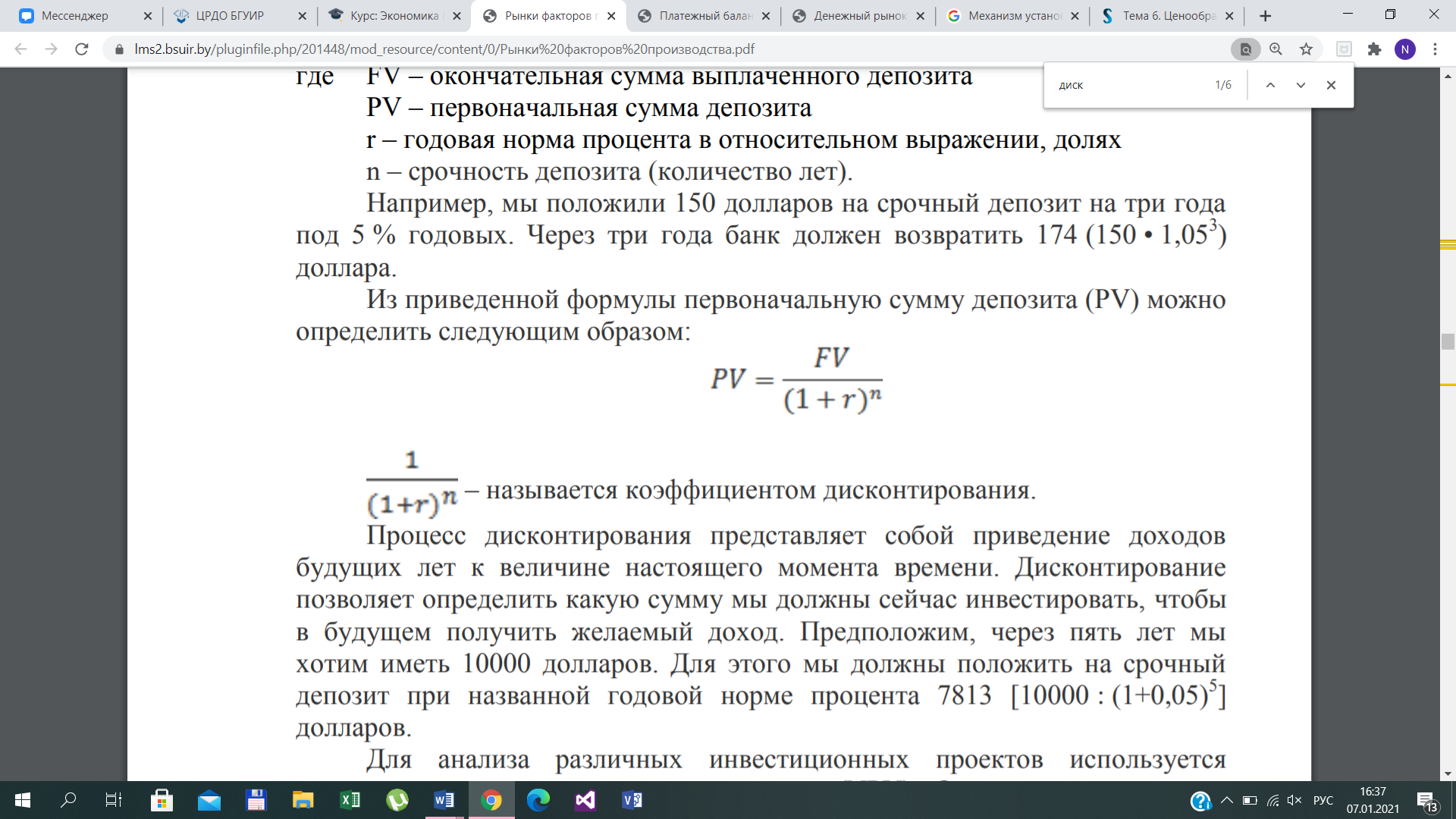Switch to Word on taskbar
The width and height of the screenshot is (1456, 819).
point(444,800)
